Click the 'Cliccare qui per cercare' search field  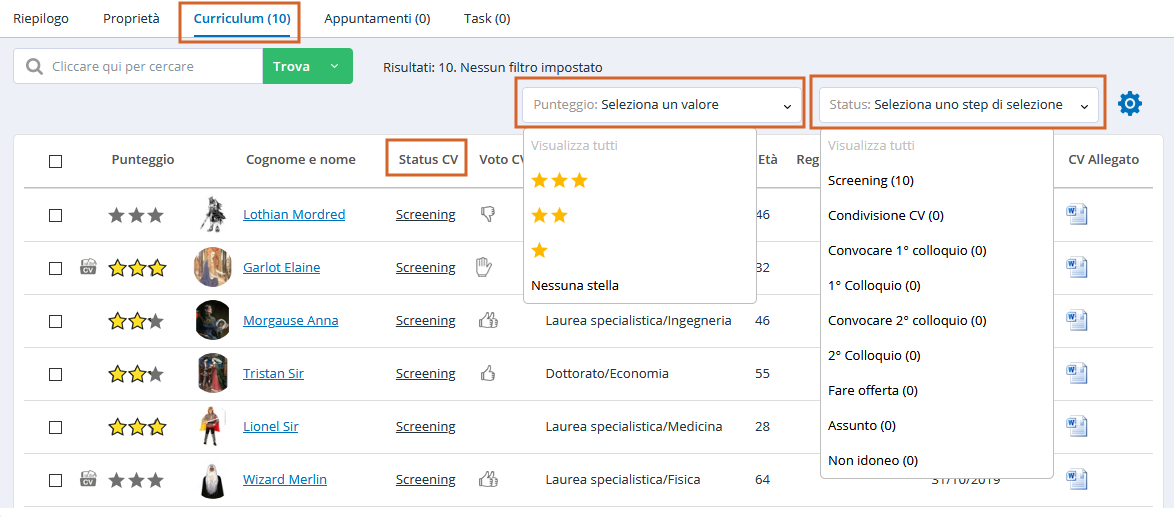(x=153, y=67)
